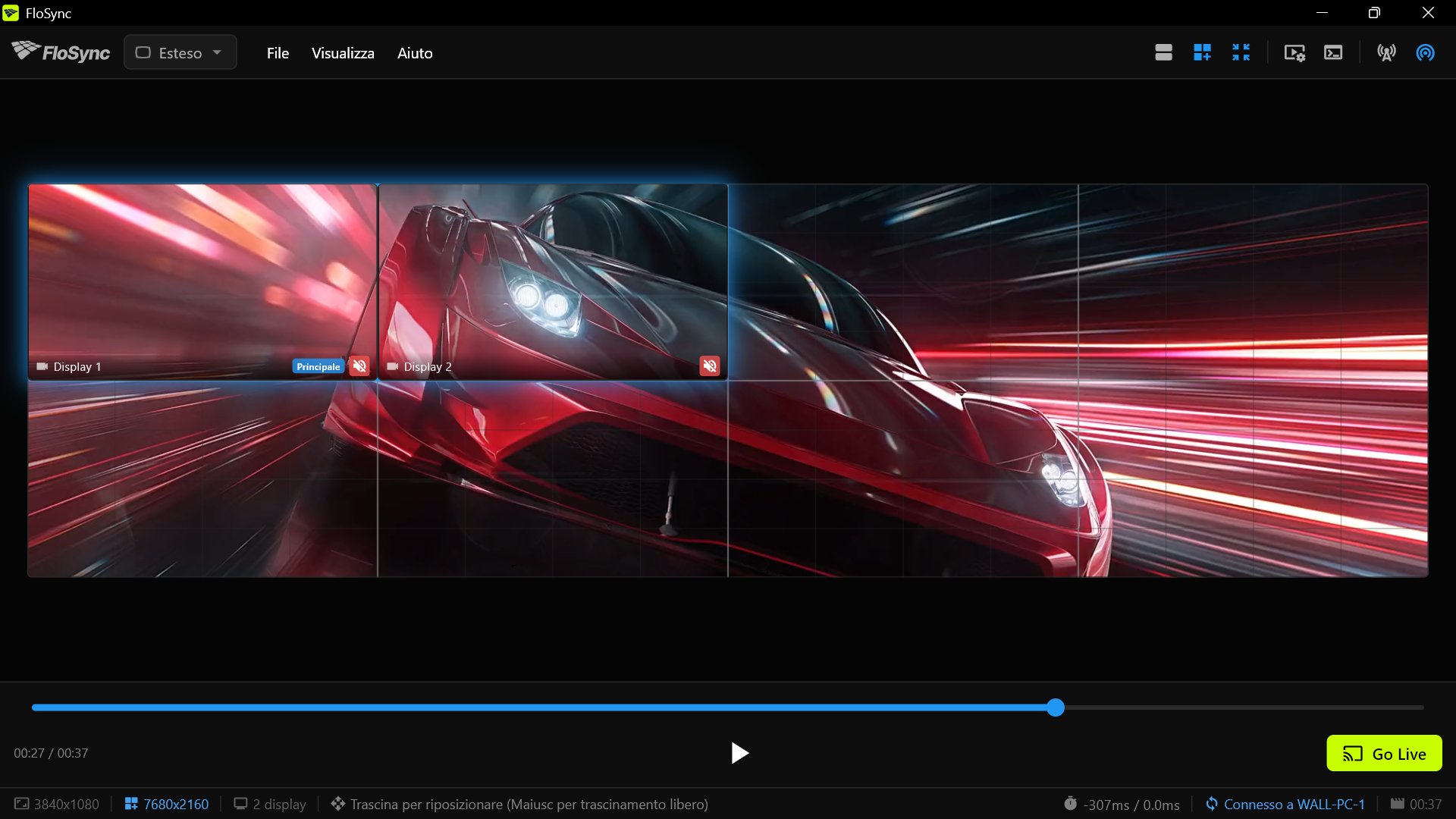Click the broadcast tower antenna icon
The height and width of the screenshot is (819, 1456).
coord(1386,52)
